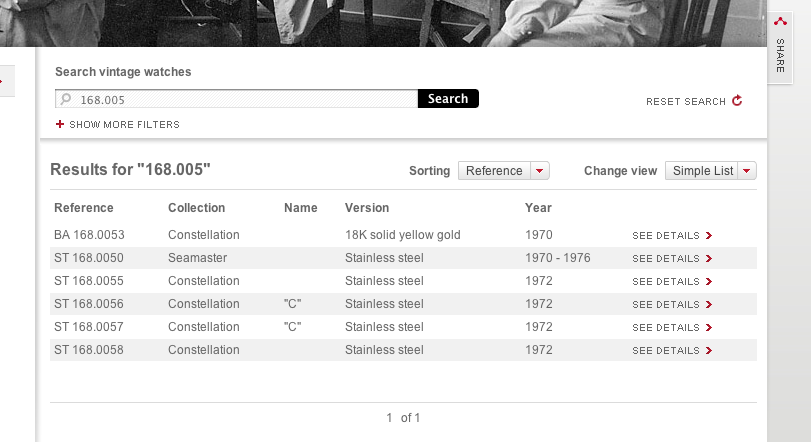Click the Reference column header
The width and height of the screenshot is (811, 442).
(84, 208)
